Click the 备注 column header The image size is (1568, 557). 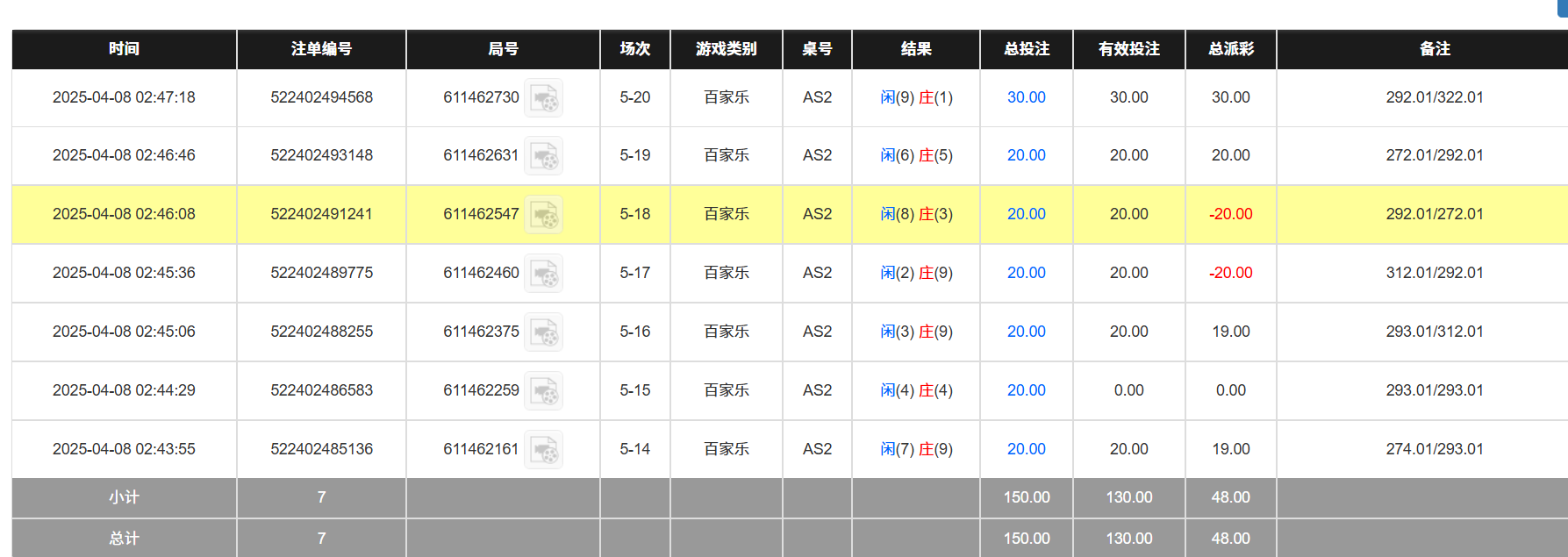click(1434, 49)
